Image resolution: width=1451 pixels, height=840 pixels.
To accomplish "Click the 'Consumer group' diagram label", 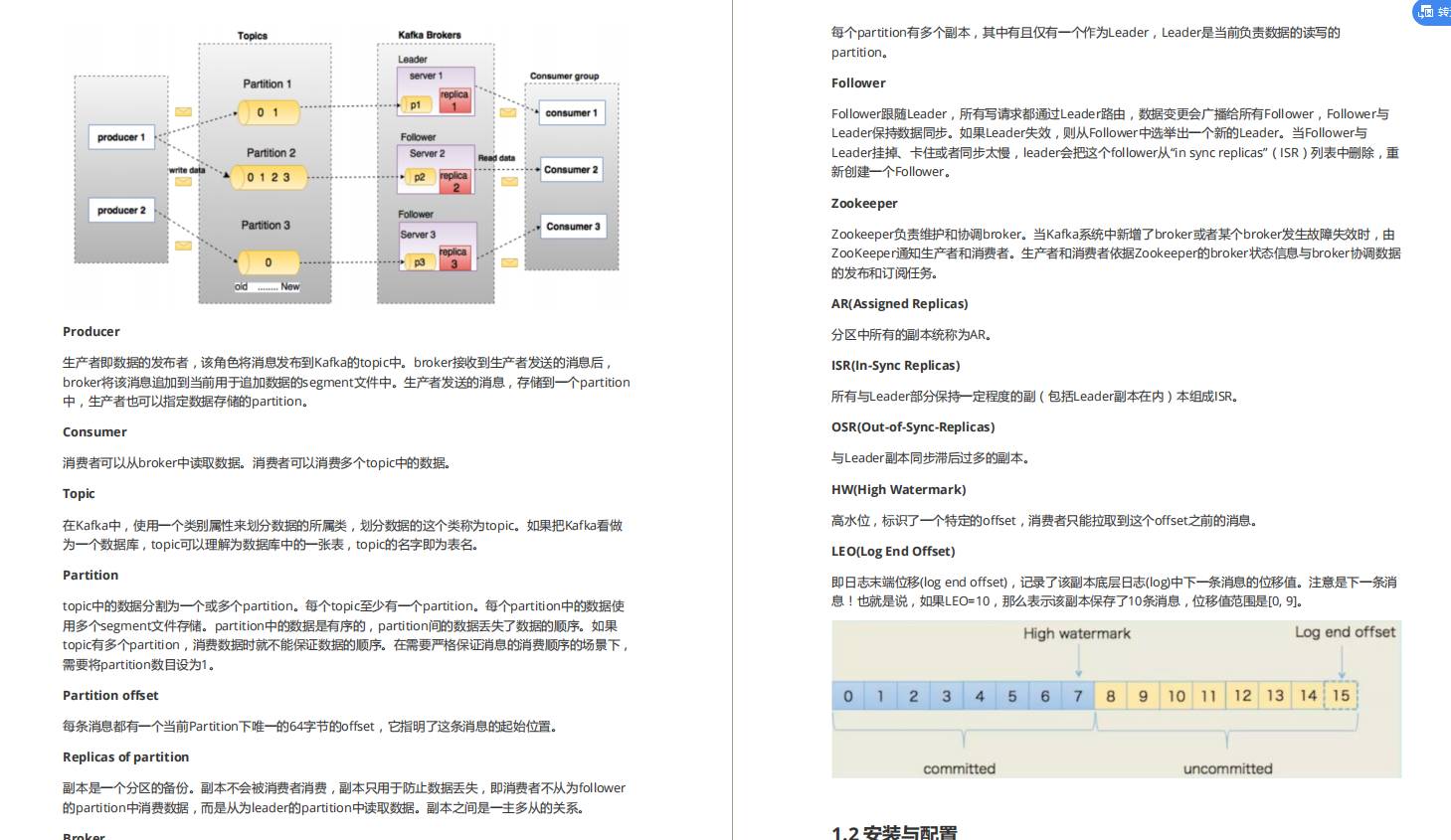I will coord(564,76).
